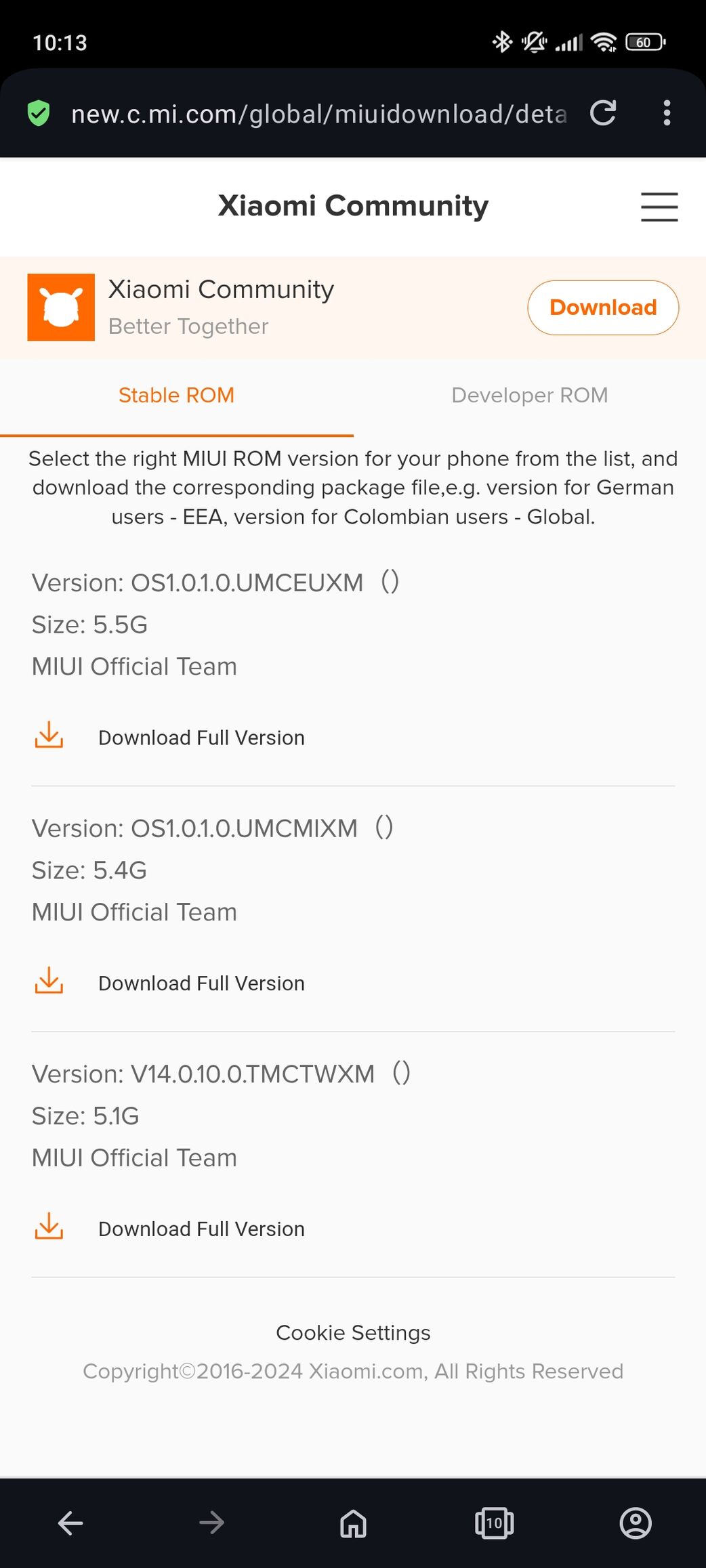Tap the URL address bar
This screenshot has height=1568, width=706.
pyautogui.click(x=318, y=114)
